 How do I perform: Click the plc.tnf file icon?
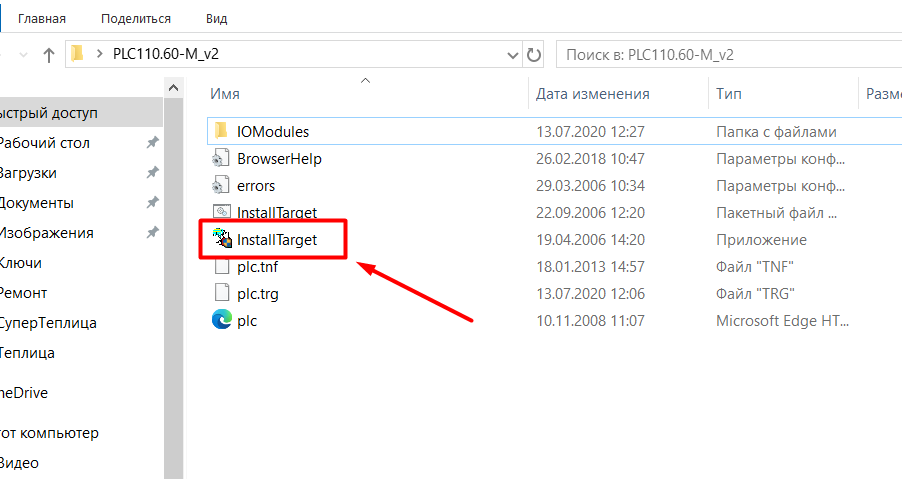(x=221, y=266)
